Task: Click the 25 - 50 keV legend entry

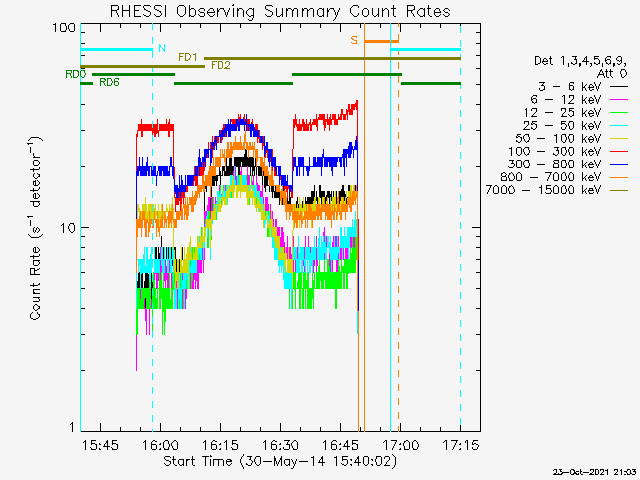Action: [x=576, y=125]
